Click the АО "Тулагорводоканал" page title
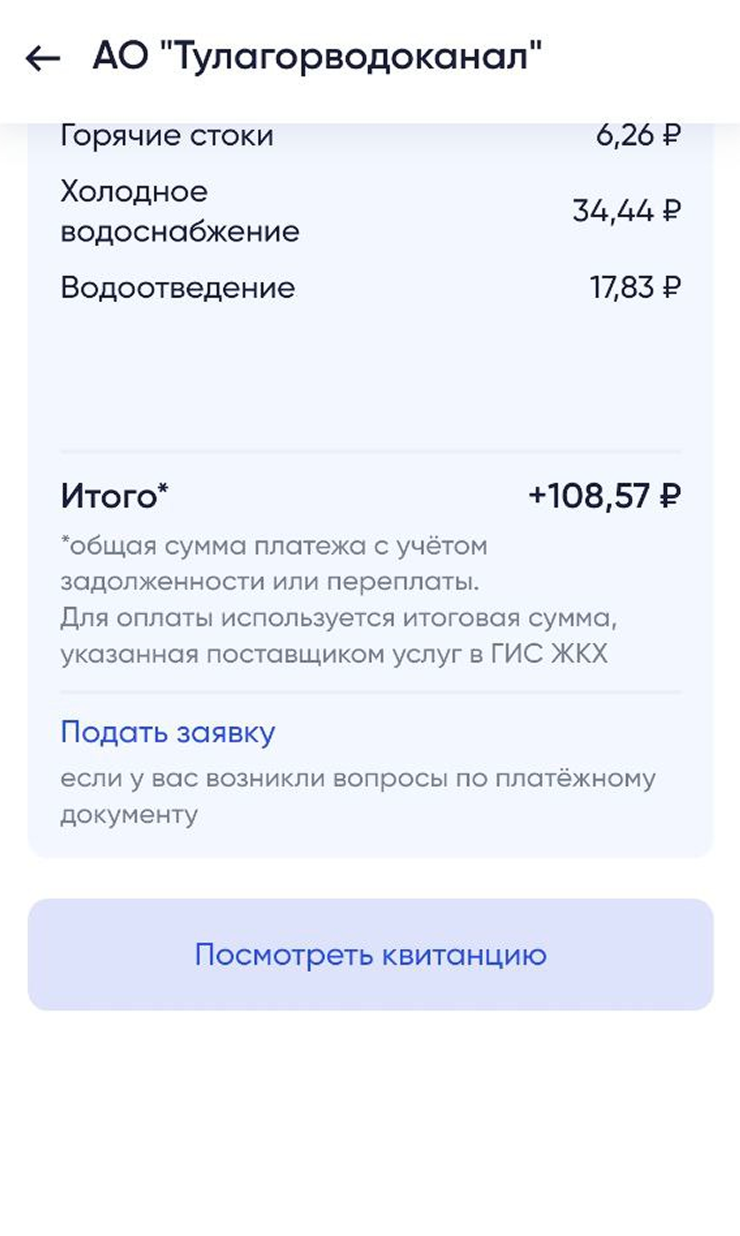 317,57
